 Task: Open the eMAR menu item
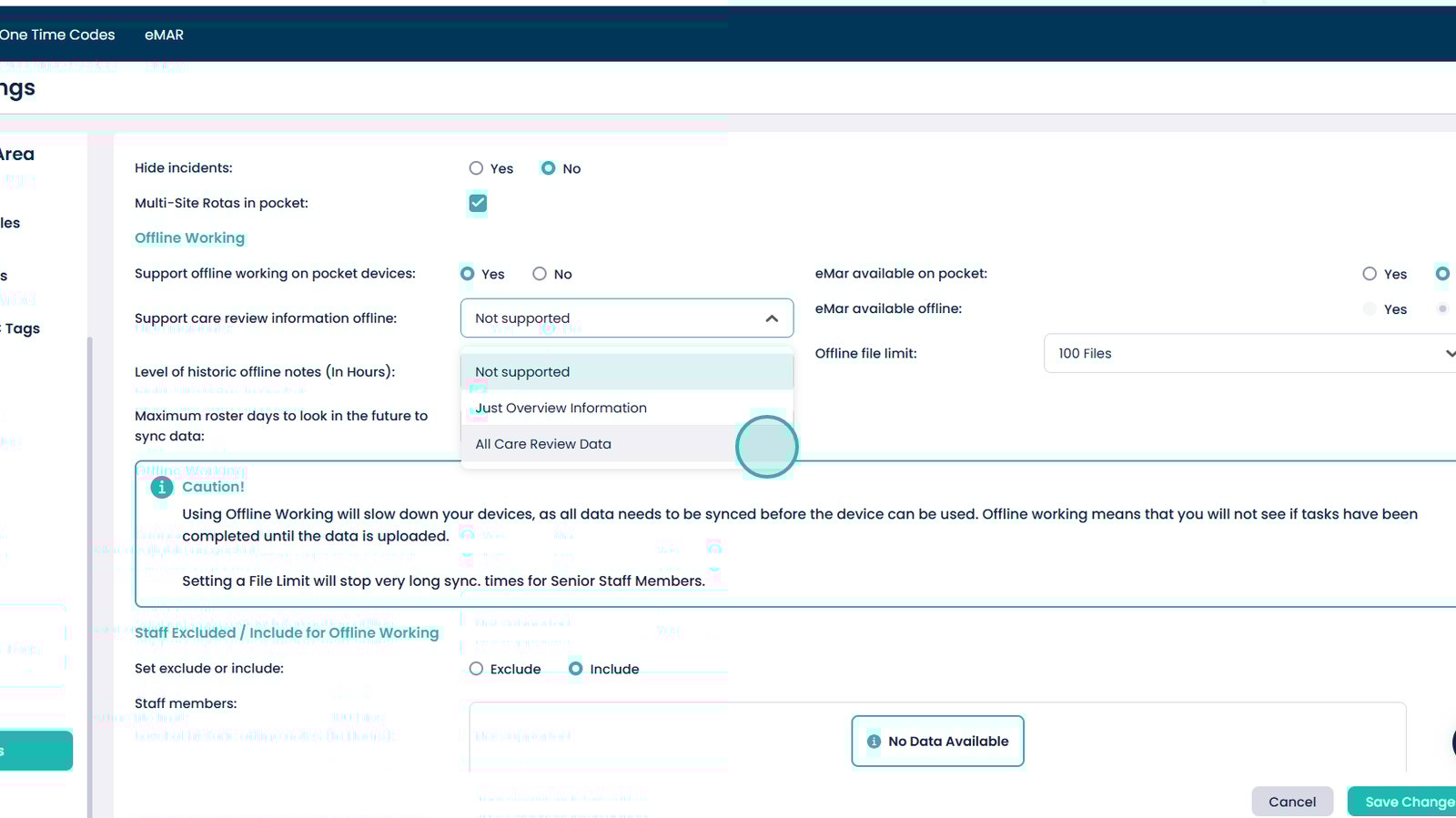pos(164,35)
